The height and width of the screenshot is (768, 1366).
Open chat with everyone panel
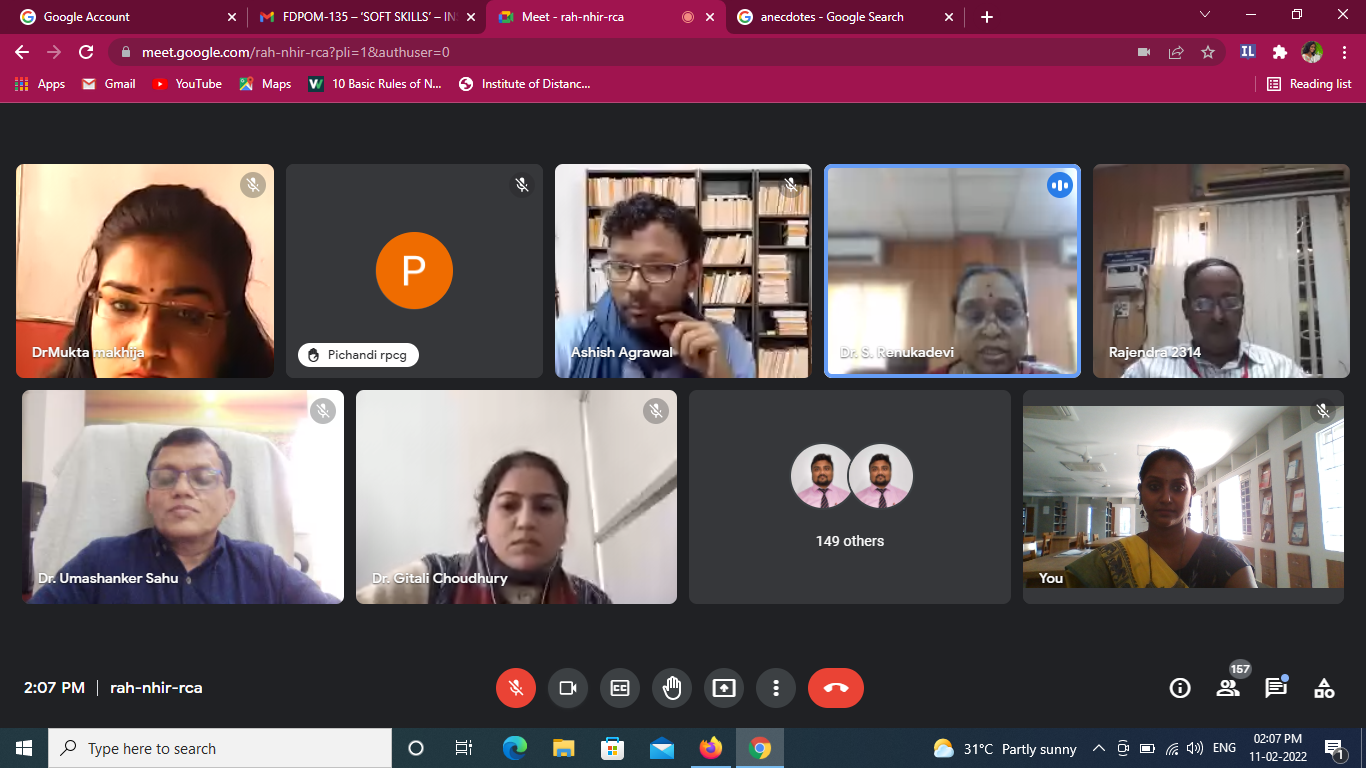click(x=1276, y=688)
